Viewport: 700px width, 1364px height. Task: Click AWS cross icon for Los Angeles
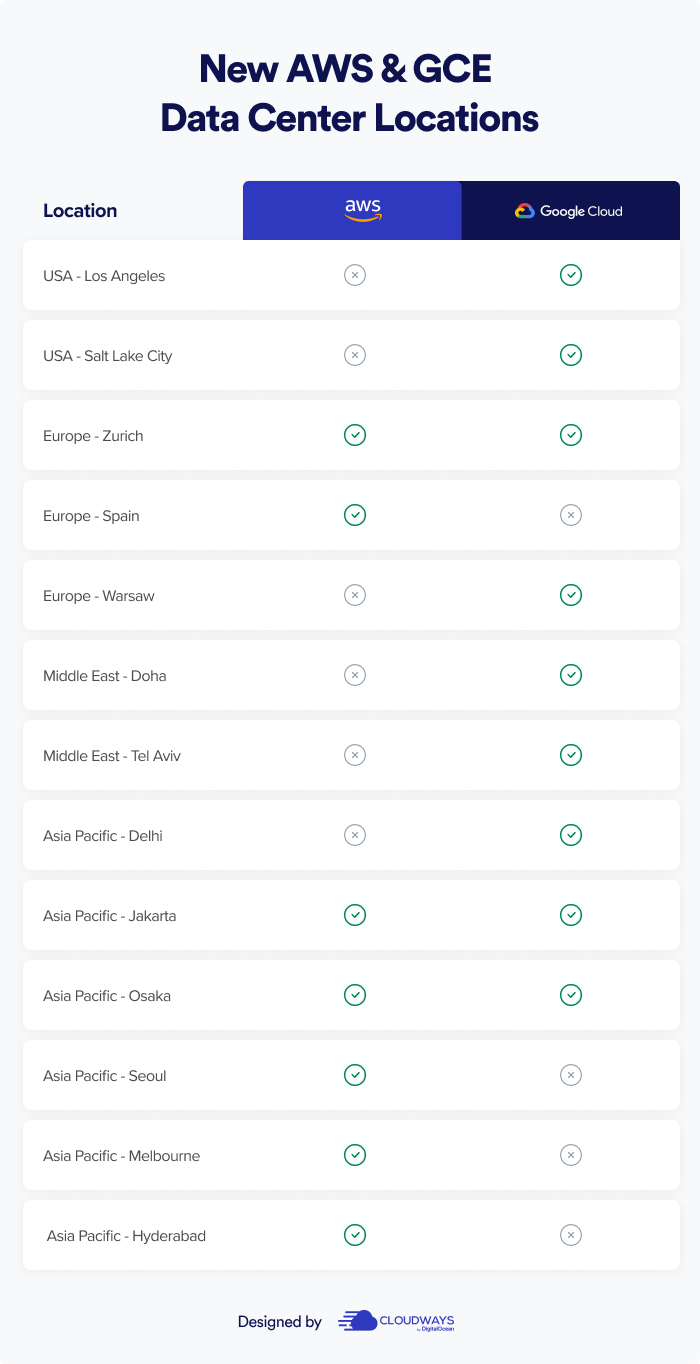click(355, 275)
